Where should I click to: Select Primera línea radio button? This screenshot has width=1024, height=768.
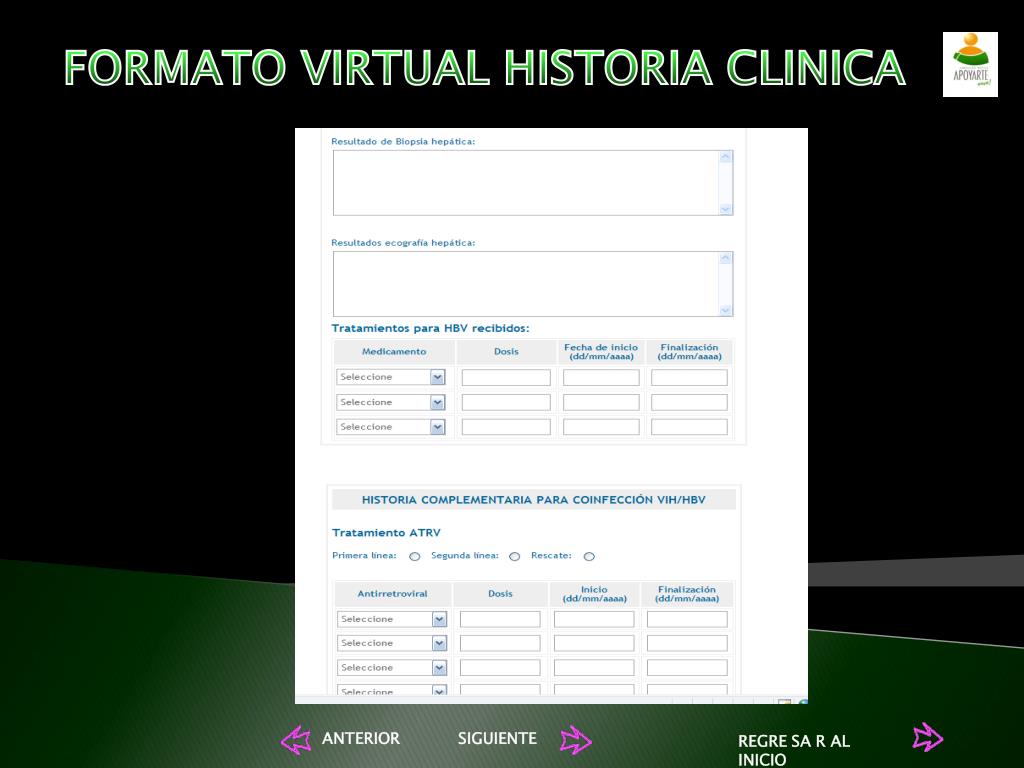[x=415, y=556]
